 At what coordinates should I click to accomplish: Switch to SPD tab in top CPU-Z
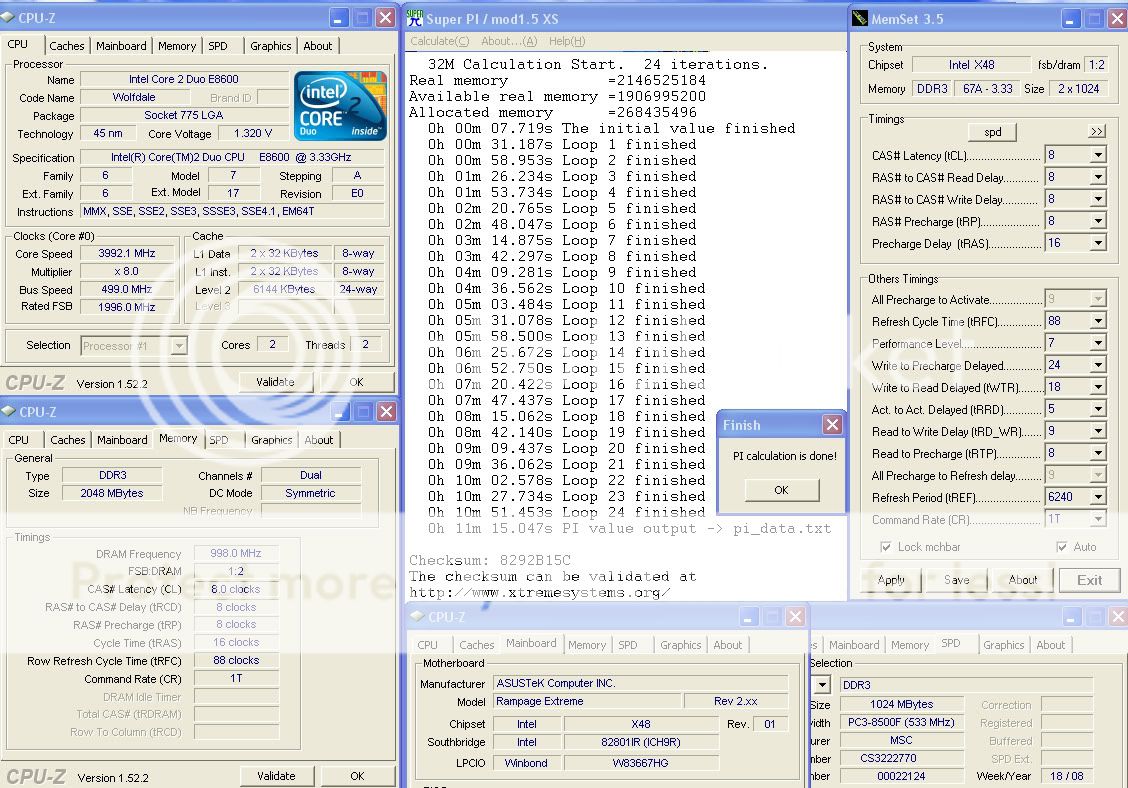(218, 46)
